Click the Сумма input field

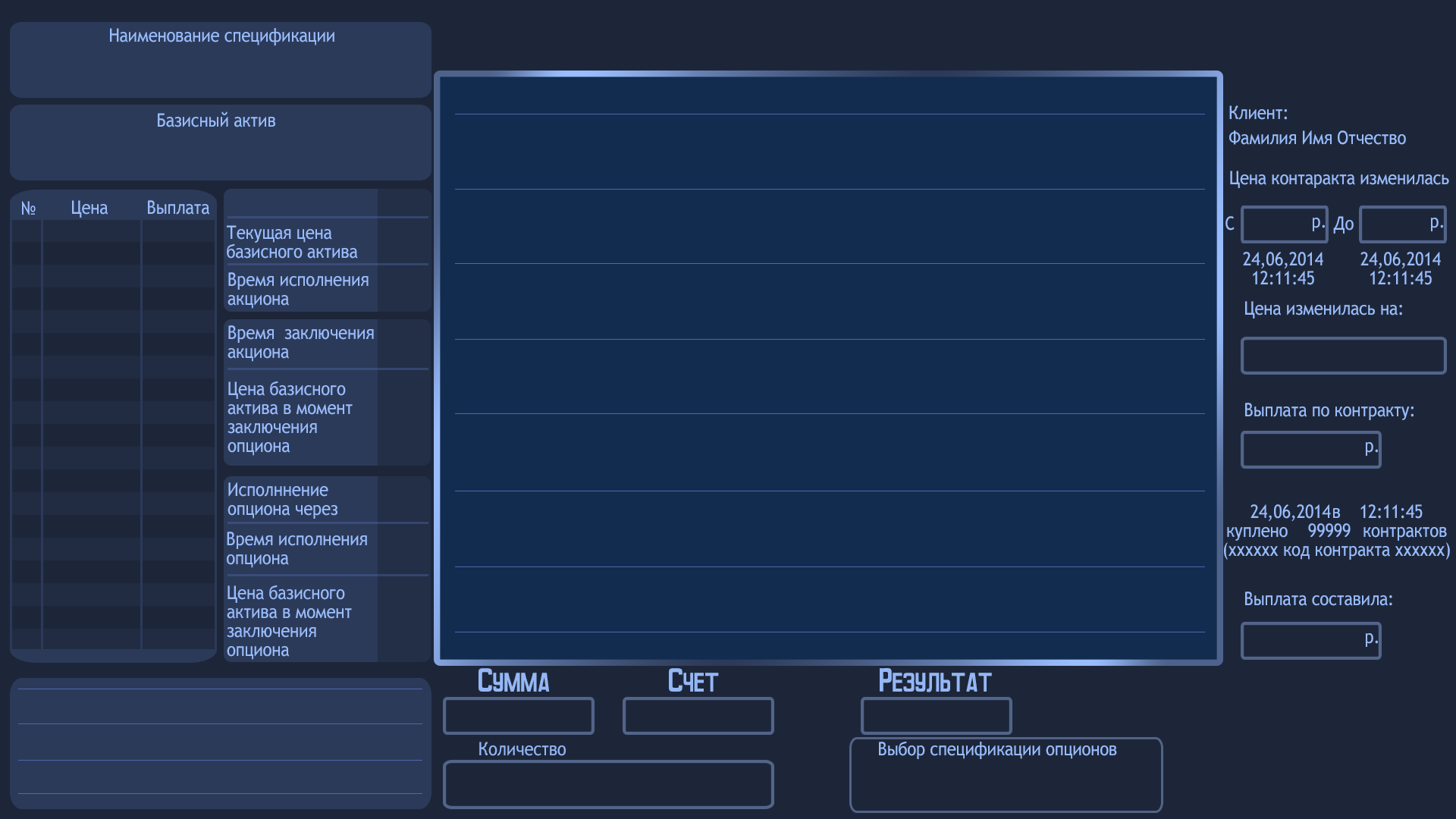pos(519,716)
